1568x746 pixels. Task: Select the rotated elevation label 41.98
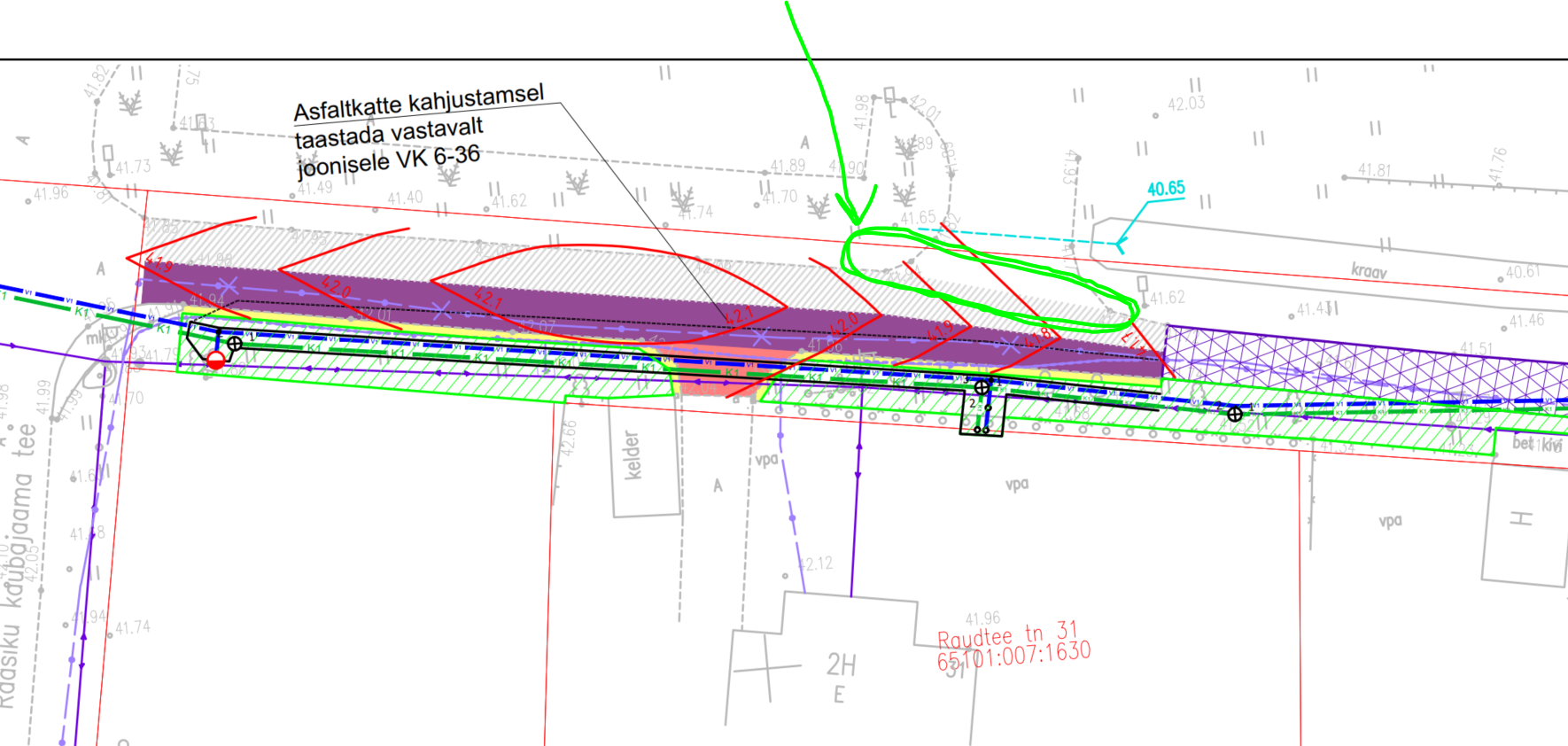[x=862, y=112]
